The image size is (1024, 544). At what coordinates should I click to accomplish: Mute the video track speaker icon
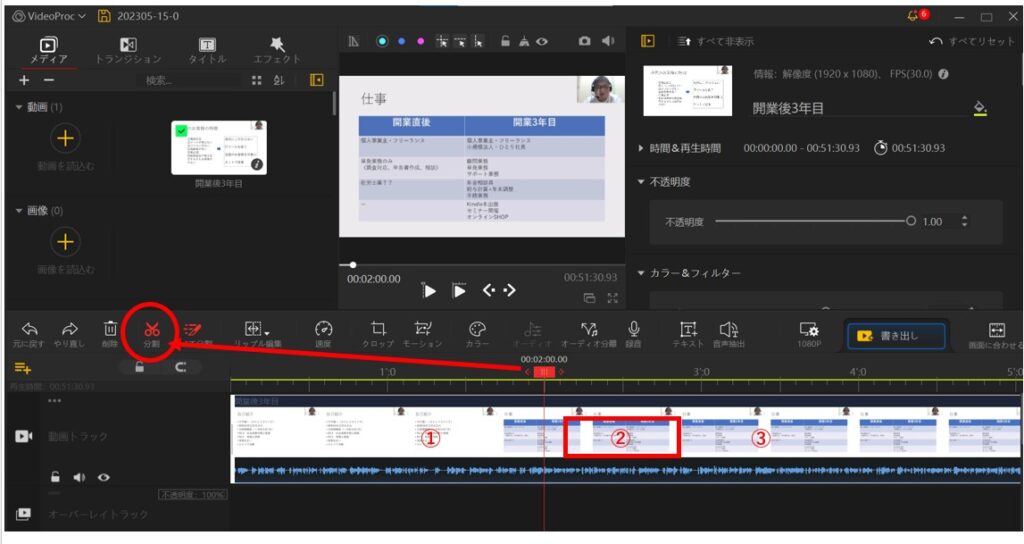(x=79, y=477)
